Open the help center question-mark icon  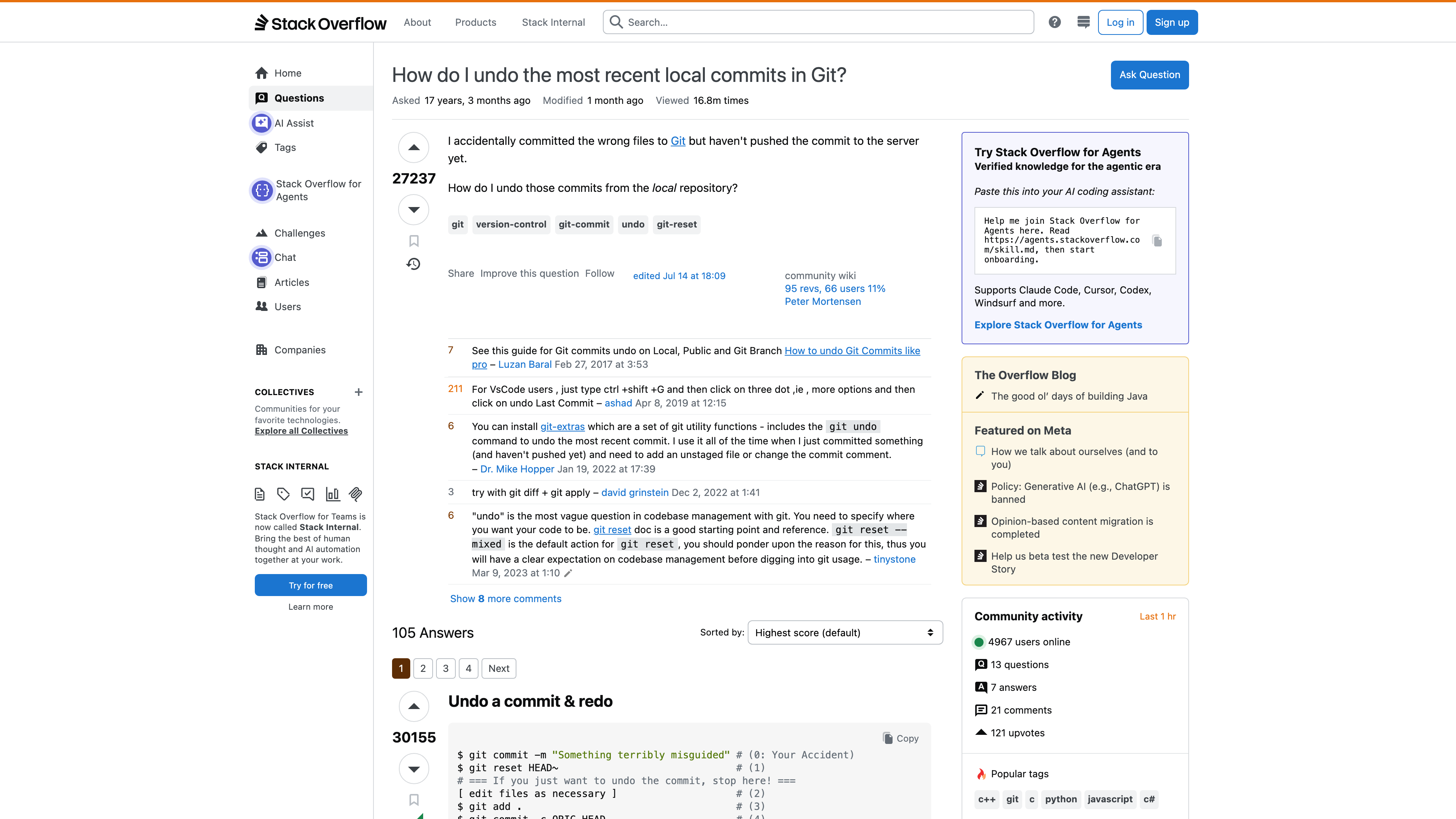pyautogui.click(x=1054, y=22)
